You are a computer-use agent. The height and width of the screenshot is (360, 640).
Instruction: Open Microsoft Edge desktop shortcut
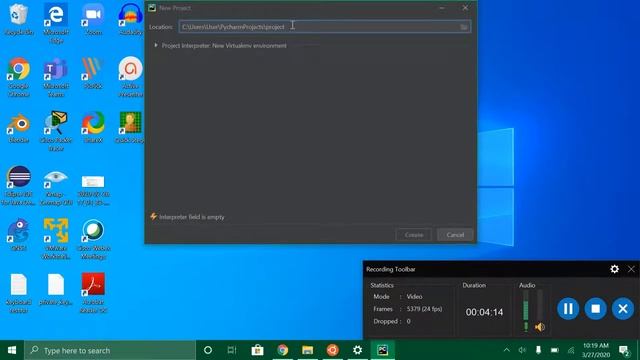pos(56,22)
